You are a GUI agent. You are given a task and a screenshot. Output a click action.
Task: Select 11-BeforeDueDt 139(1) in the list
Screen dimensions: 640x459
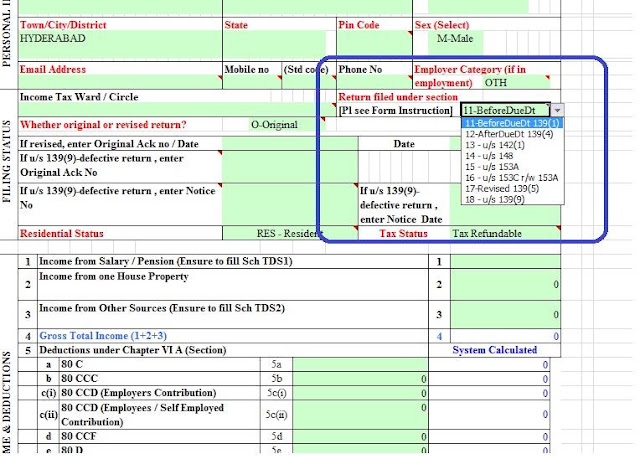coord(512,123)
